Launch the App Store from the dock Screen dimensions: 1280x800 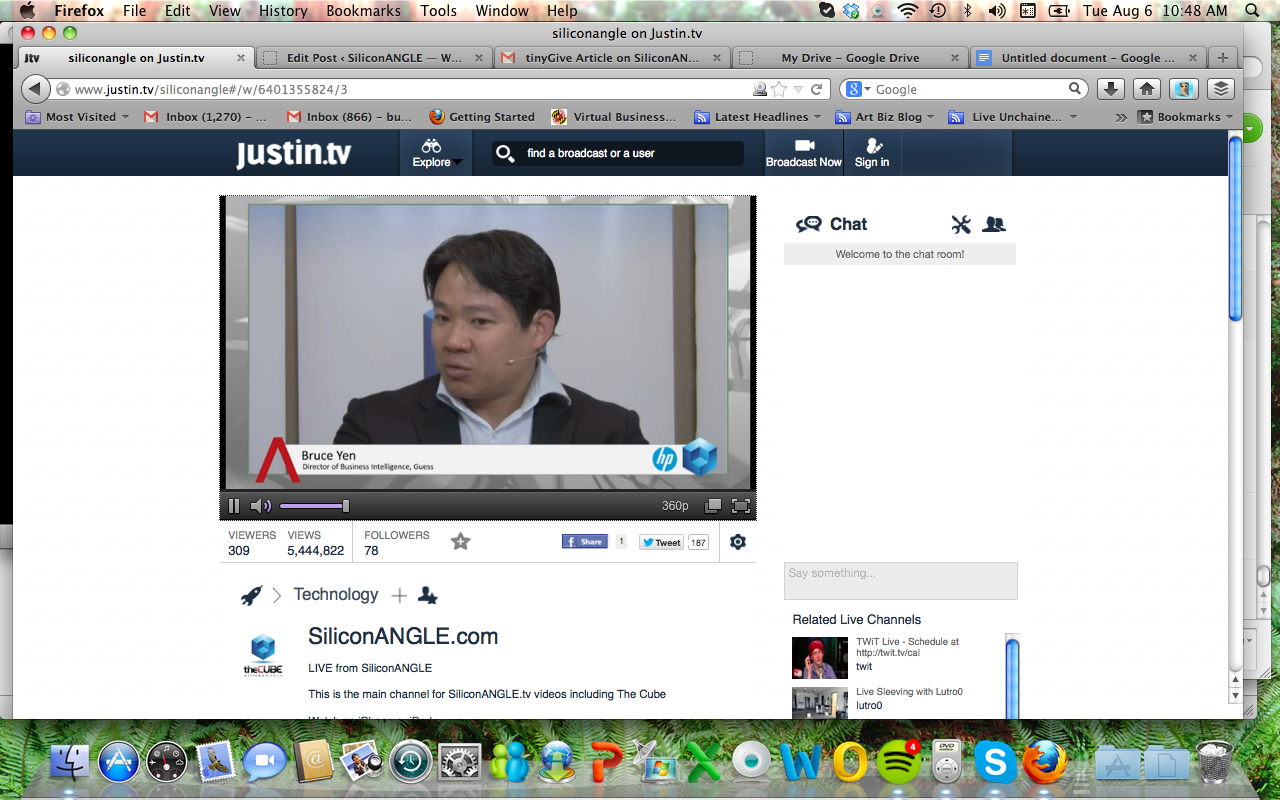tap(118, 763)
